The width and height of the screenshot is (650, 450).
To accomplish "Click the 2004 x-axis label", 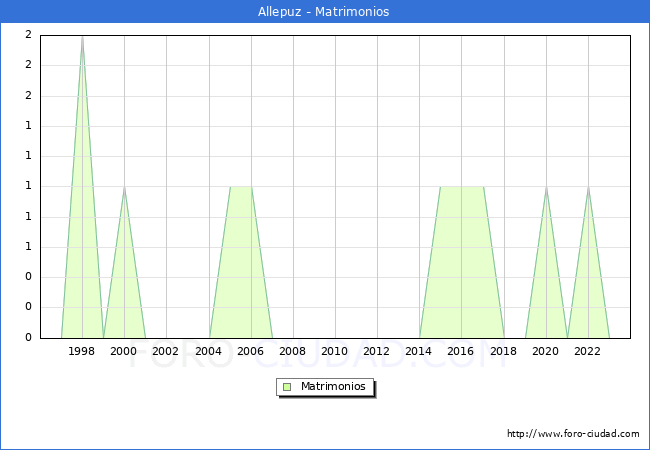I will [209, 351].
